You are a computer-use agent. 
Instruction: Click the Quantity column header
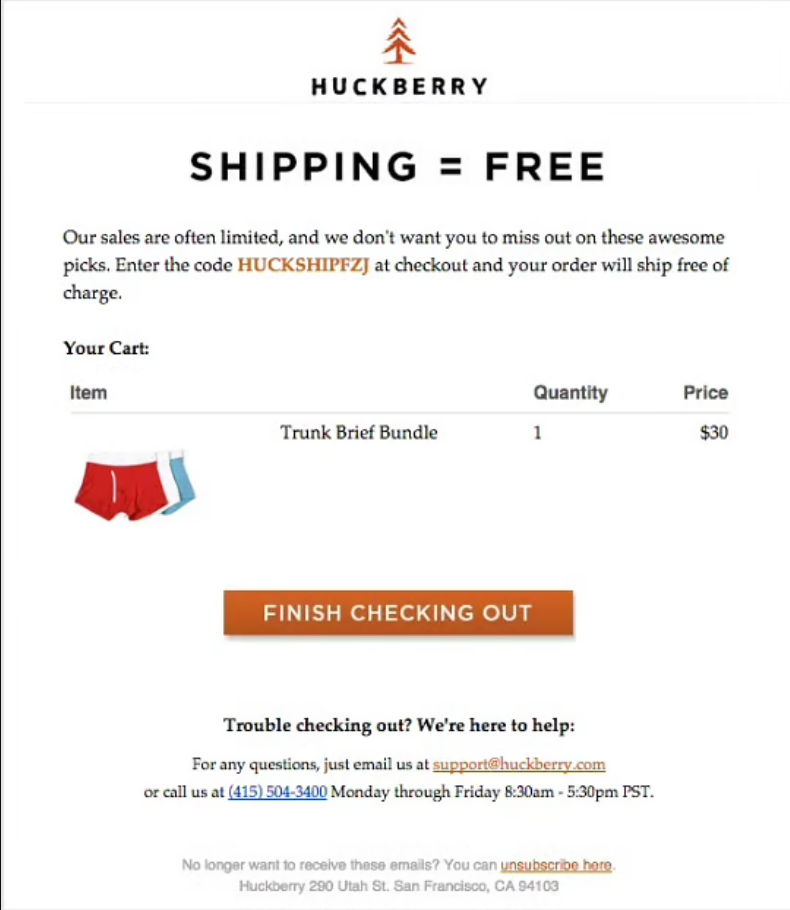pos(571,393)
